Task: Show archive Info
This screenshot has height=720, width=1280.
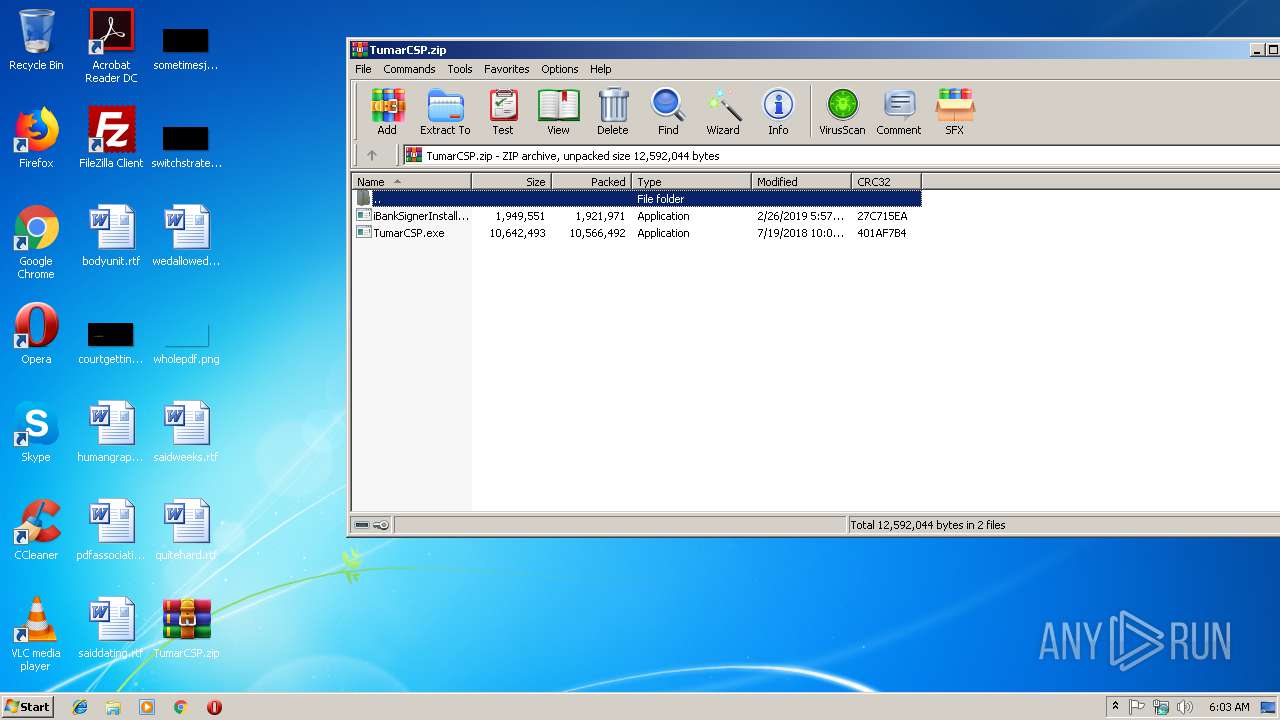Action: coord(778,112)
